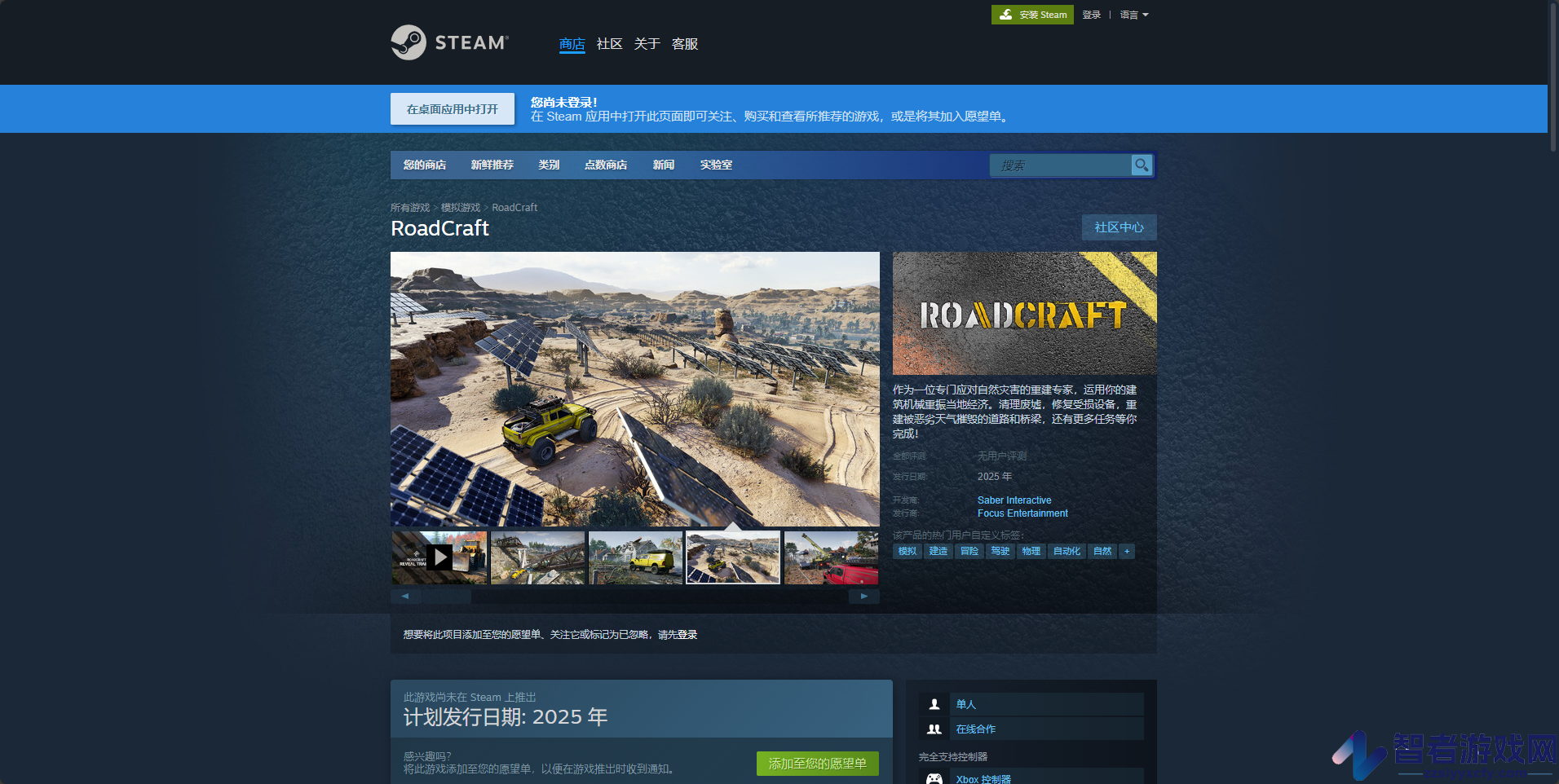
Task: Open the 新闻 news tab
Action: (664, 165)
